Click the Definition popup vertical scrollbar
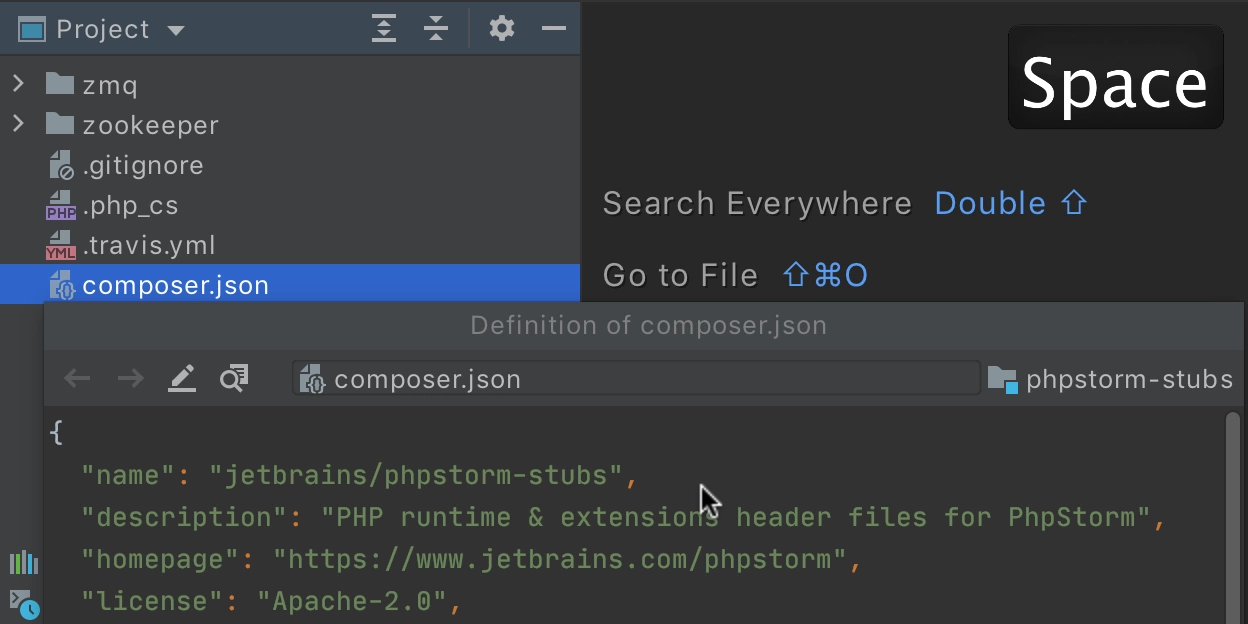1248x624 pixels. (x=1233, y=518)
